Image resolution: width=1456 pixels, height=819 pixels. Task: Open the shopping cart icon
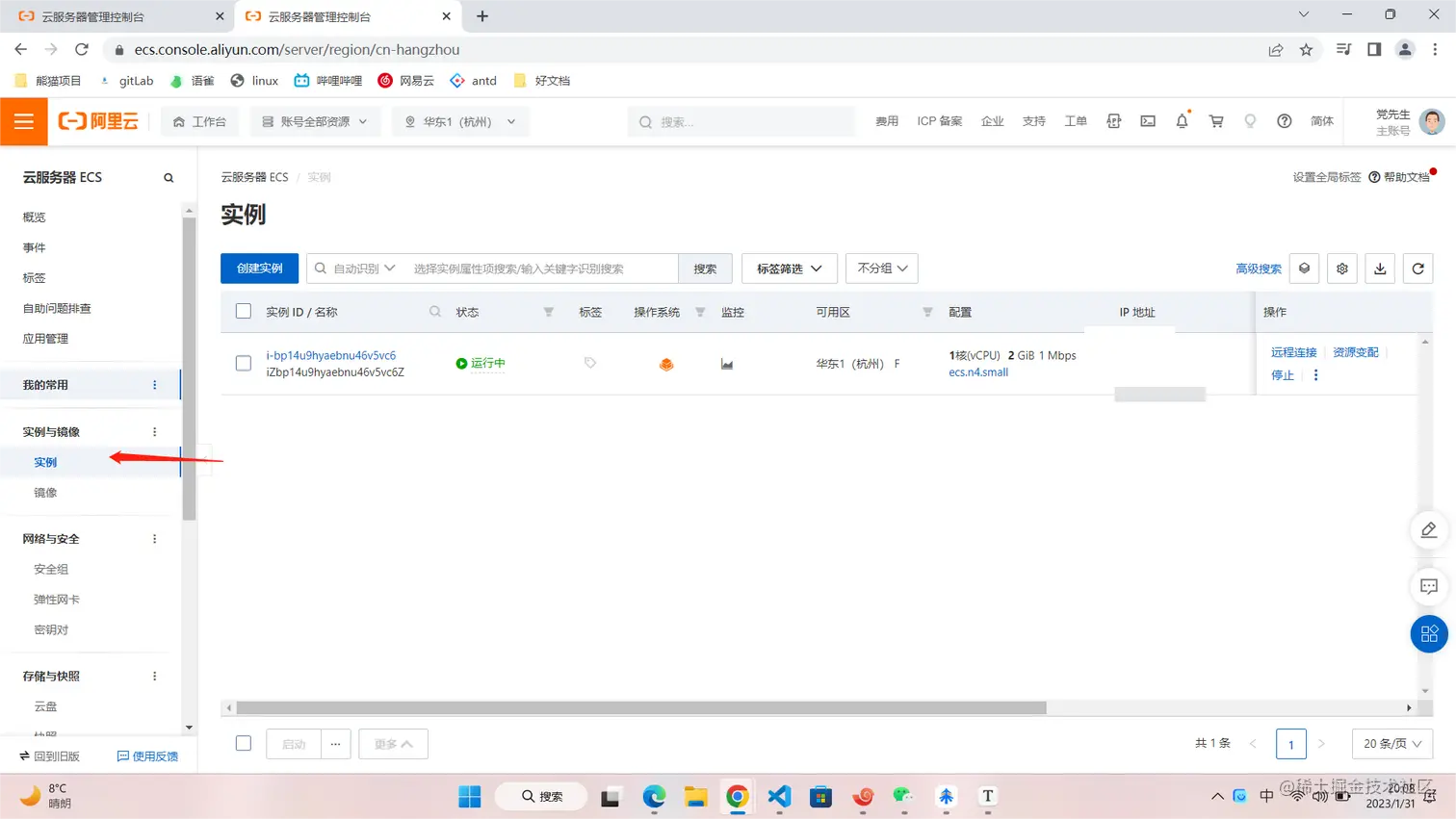[x=1215, y=121]
